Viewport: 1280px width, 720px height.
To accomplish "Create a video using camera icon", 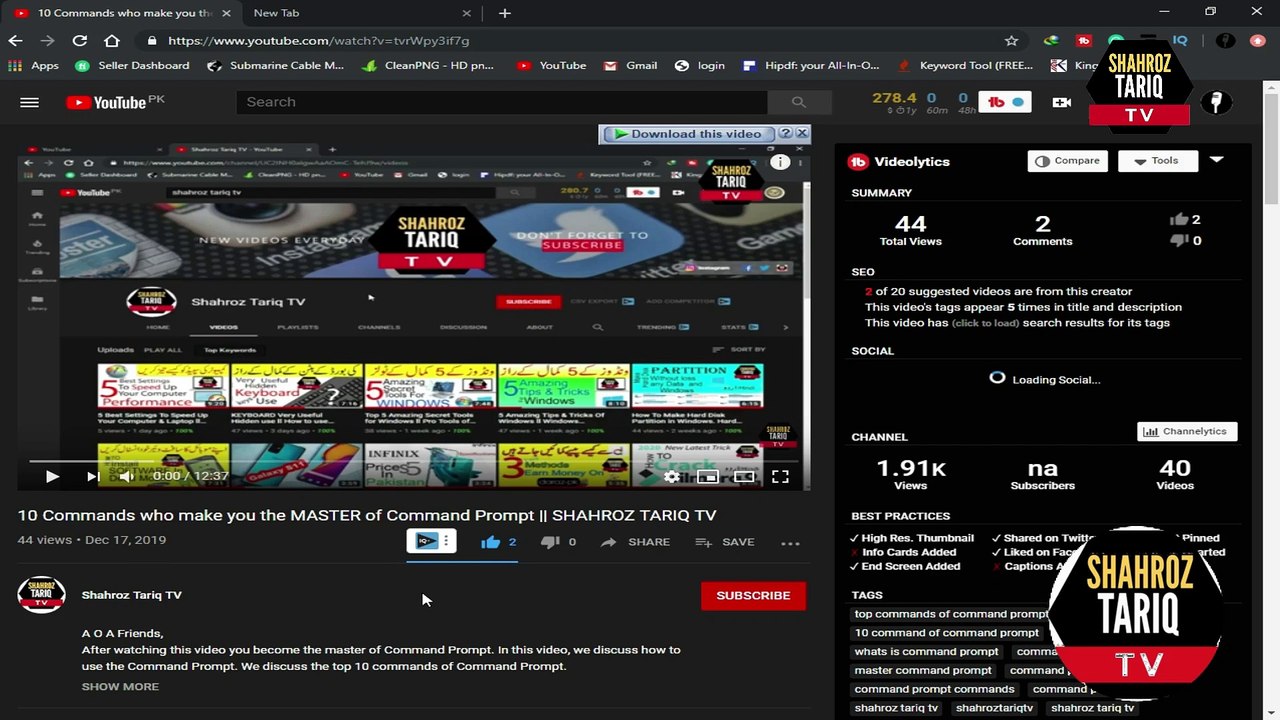I will pos(1062,102).
